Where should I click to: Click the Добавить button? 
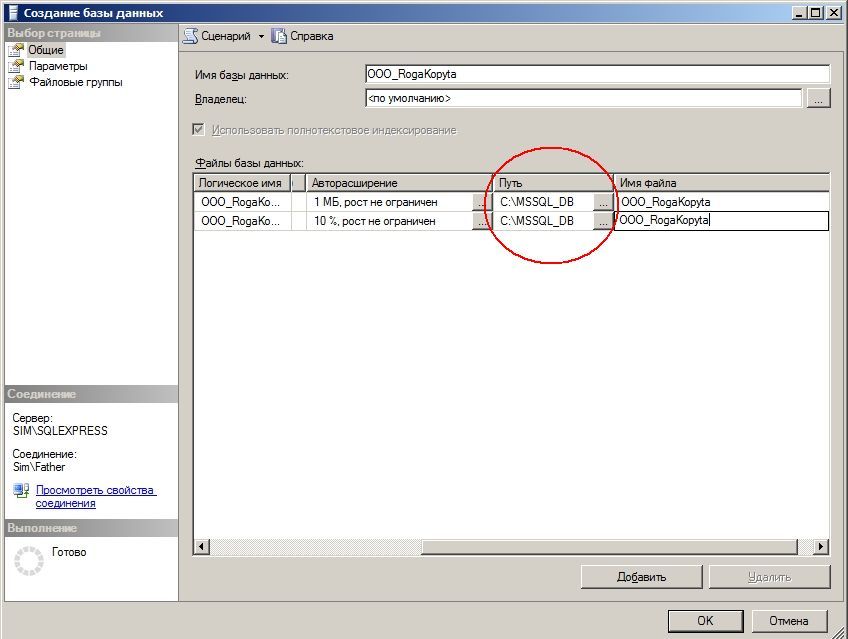[641, 577]
